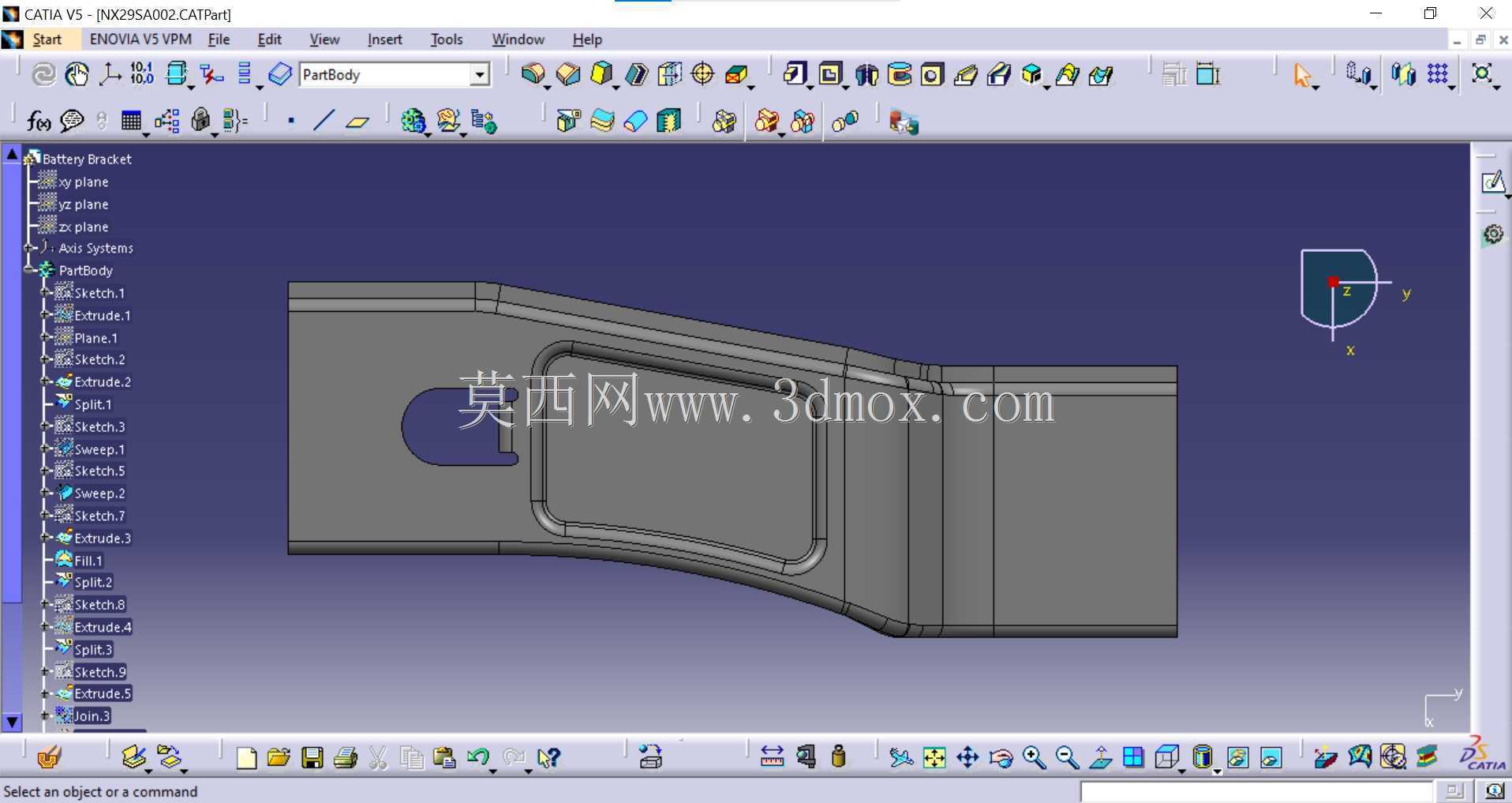Click the Zoom In magnifier
The image size is (1512, 803).
(x=1034, y=758)
